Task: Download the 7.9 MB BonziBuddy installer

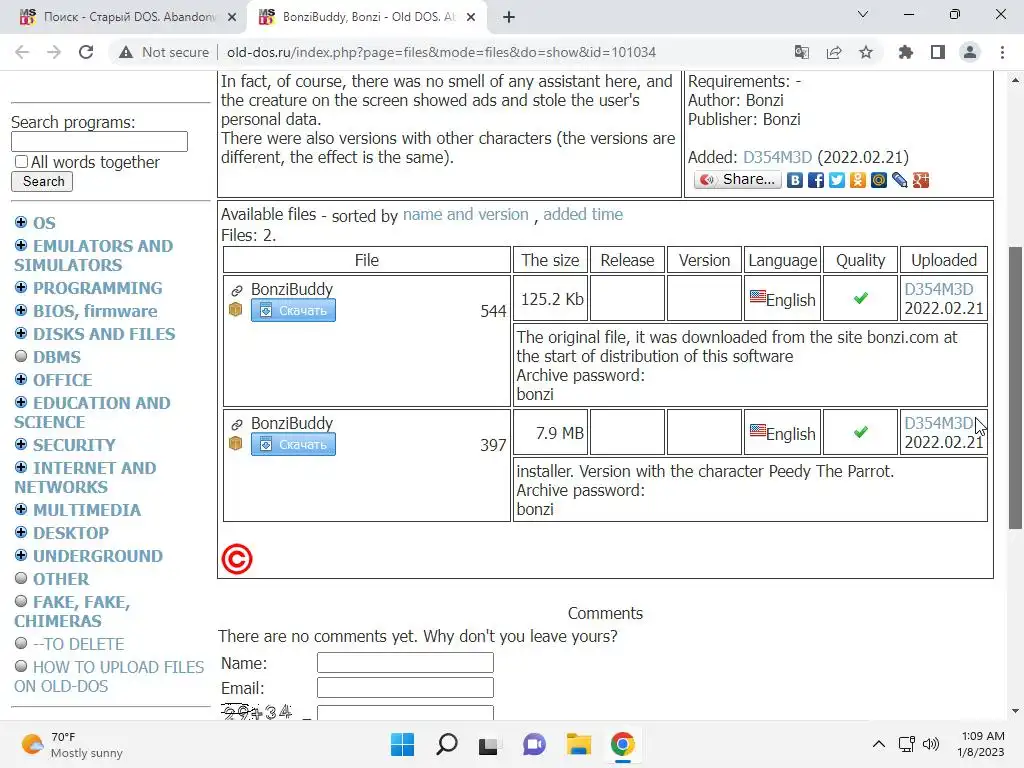Action: point(293,444)
